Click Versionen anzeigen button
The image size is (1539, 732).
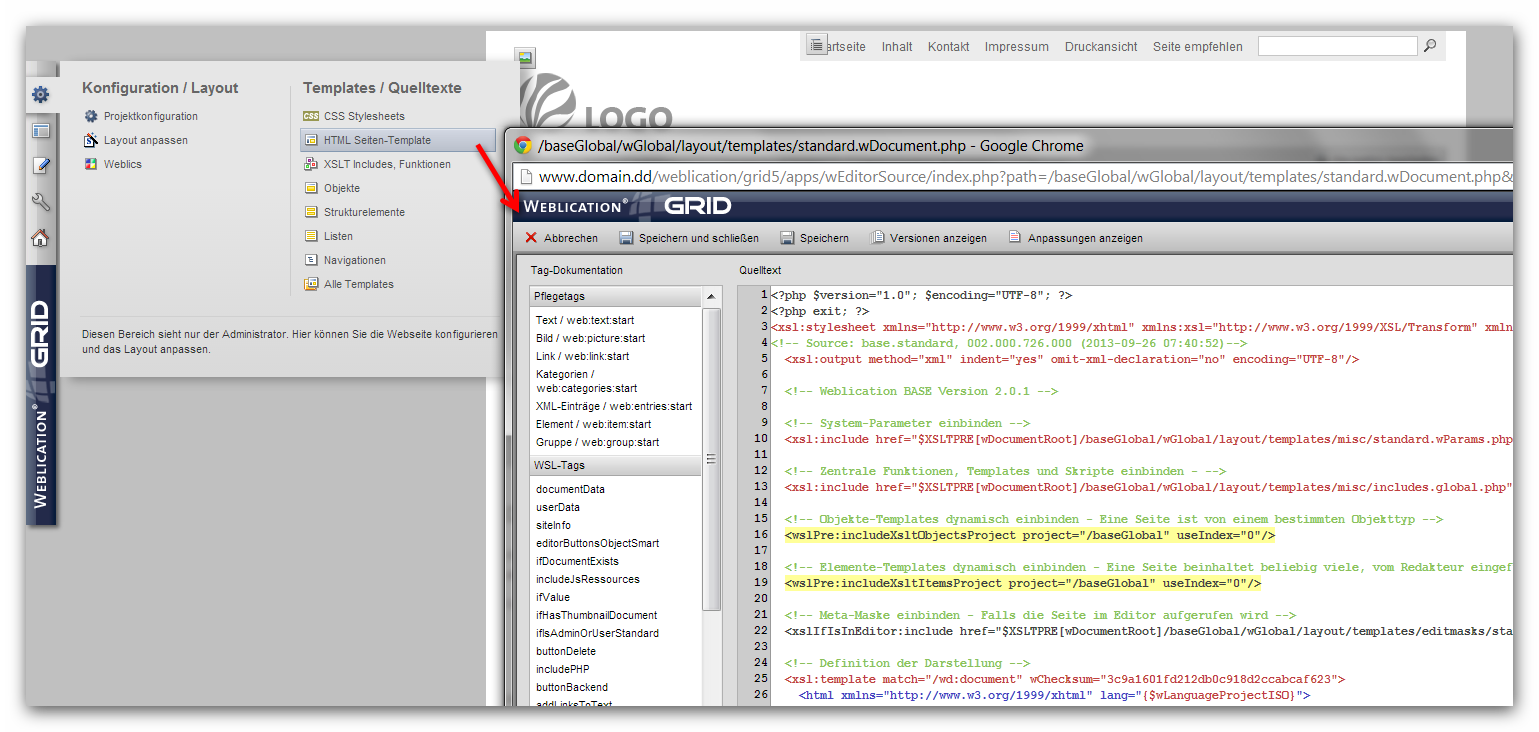click(928, 238)
